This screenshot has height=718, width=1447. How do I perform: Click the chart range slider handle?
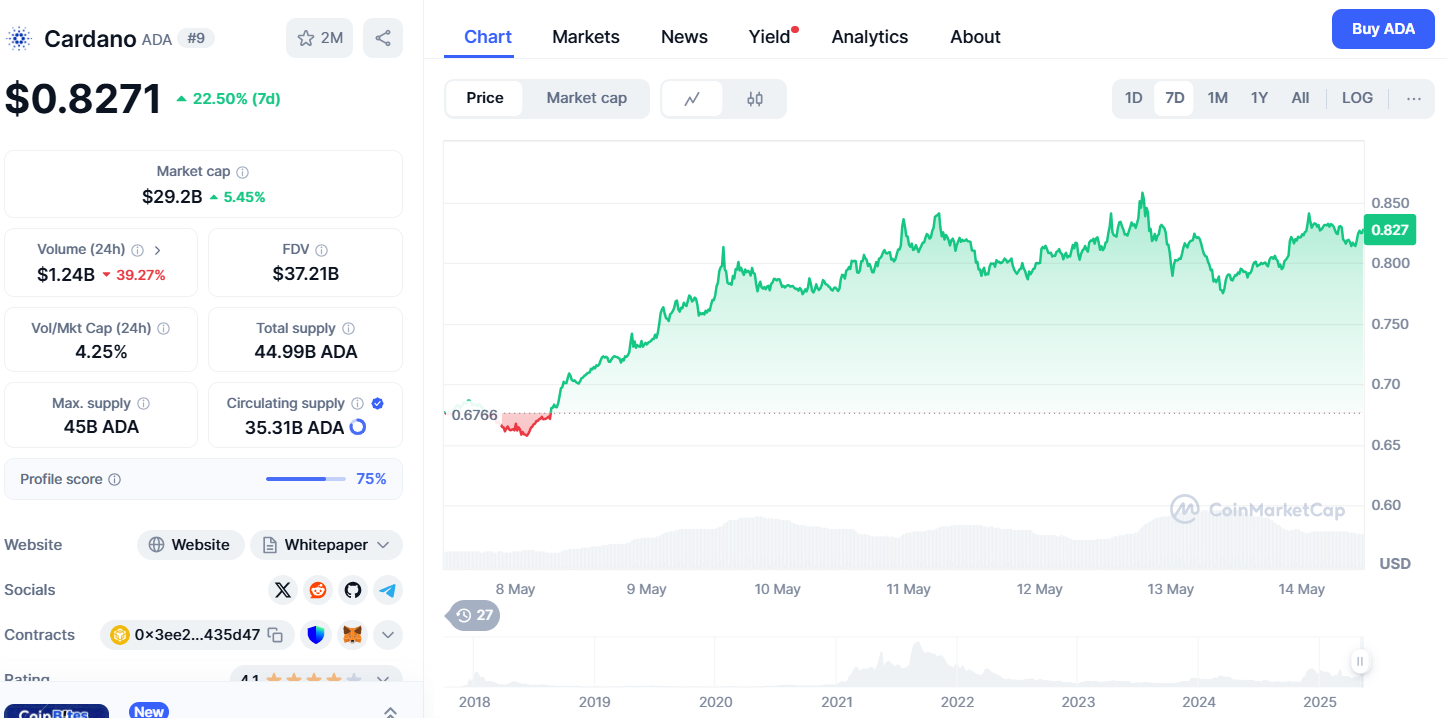[x=1360, y=661]
